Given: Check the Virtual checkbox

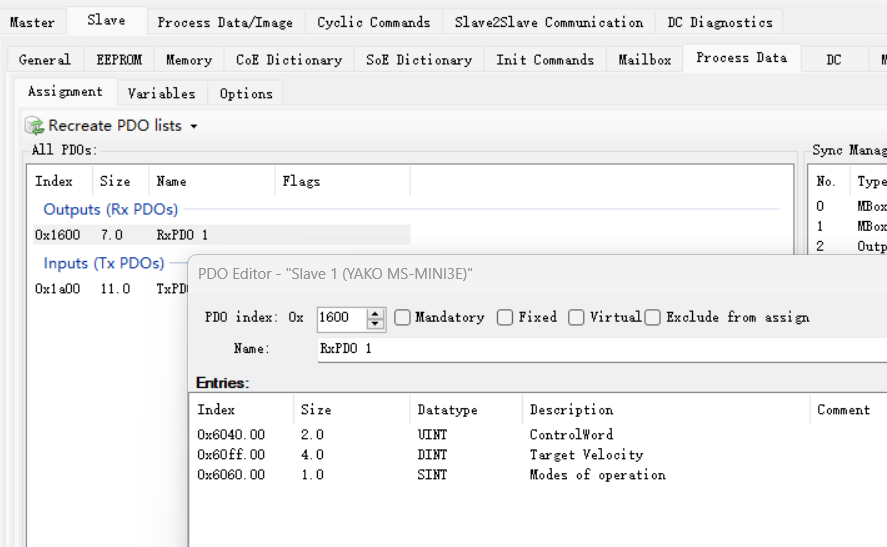Looking at the screenshot, I should [x=576, y=317].
